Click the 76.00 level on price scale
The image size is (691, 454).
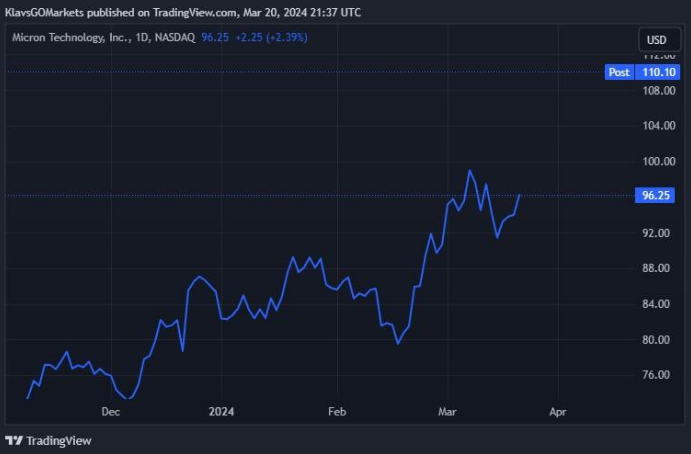[656, 375]
